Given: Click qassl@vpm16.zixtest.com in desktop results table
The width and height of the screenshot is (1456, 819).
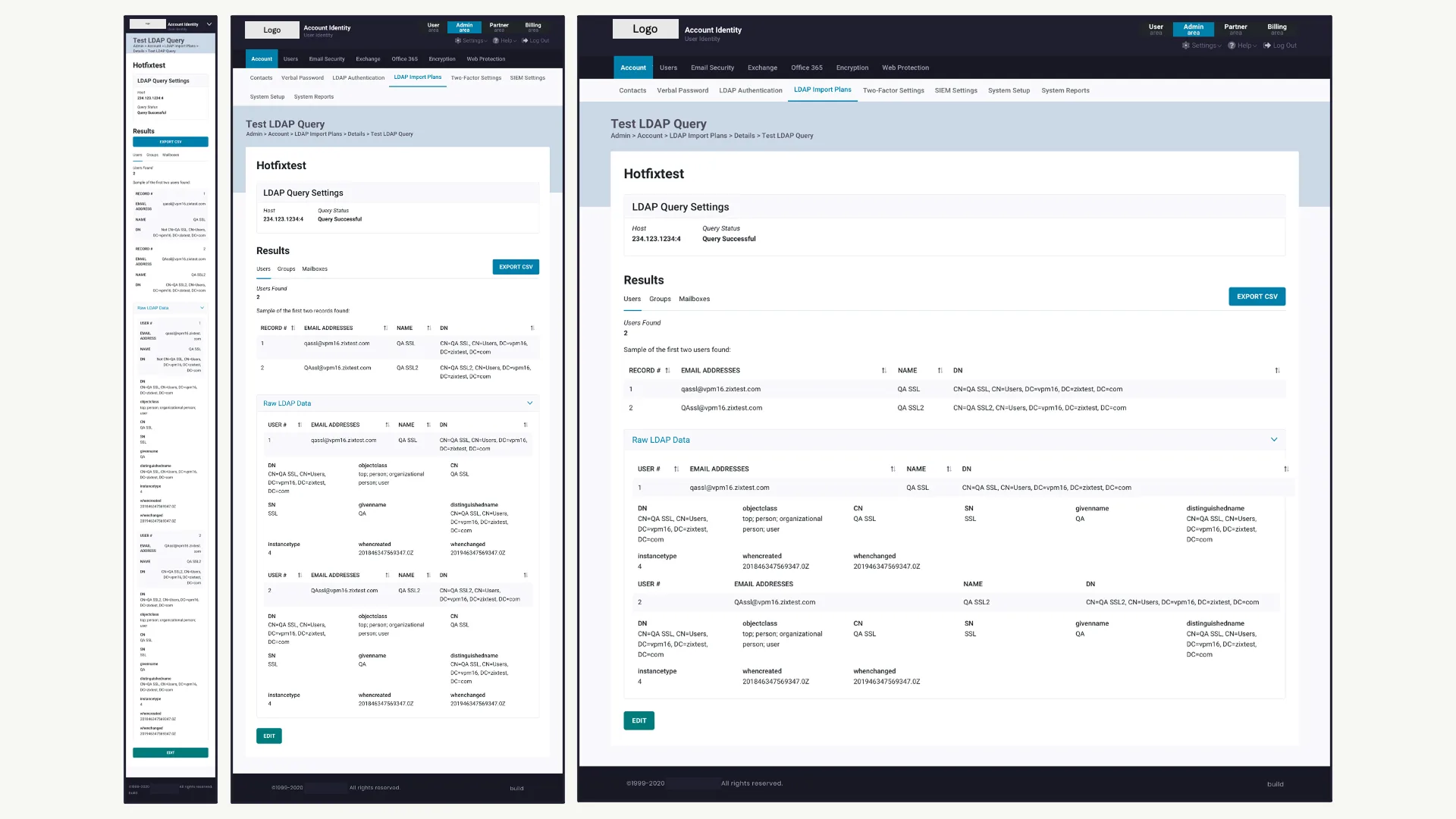Looking at the screenshot, I should [x=720, y=390].
